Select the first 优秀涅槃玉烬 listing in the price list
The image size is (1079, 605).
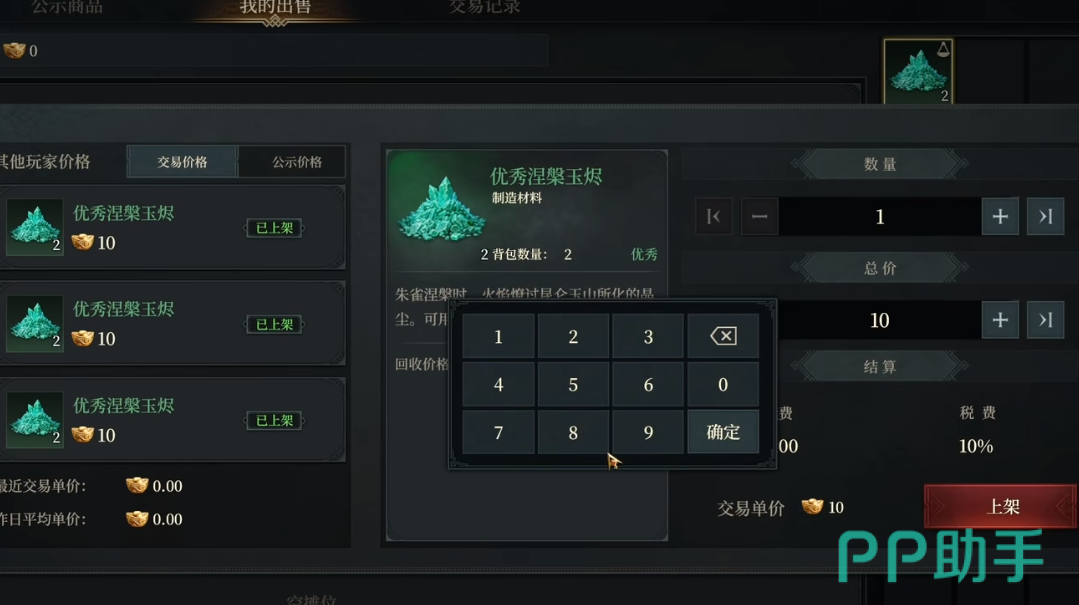172,227
